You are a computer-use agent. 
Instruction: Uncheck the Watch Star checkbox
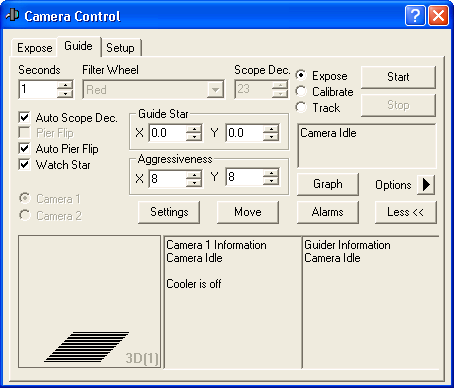(24, 164)
